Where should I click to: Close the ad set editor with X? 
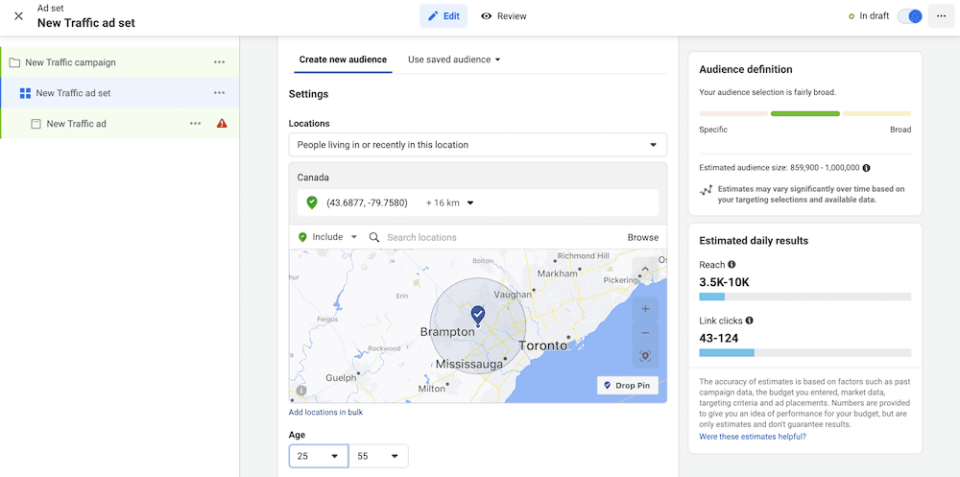point(18,16)
